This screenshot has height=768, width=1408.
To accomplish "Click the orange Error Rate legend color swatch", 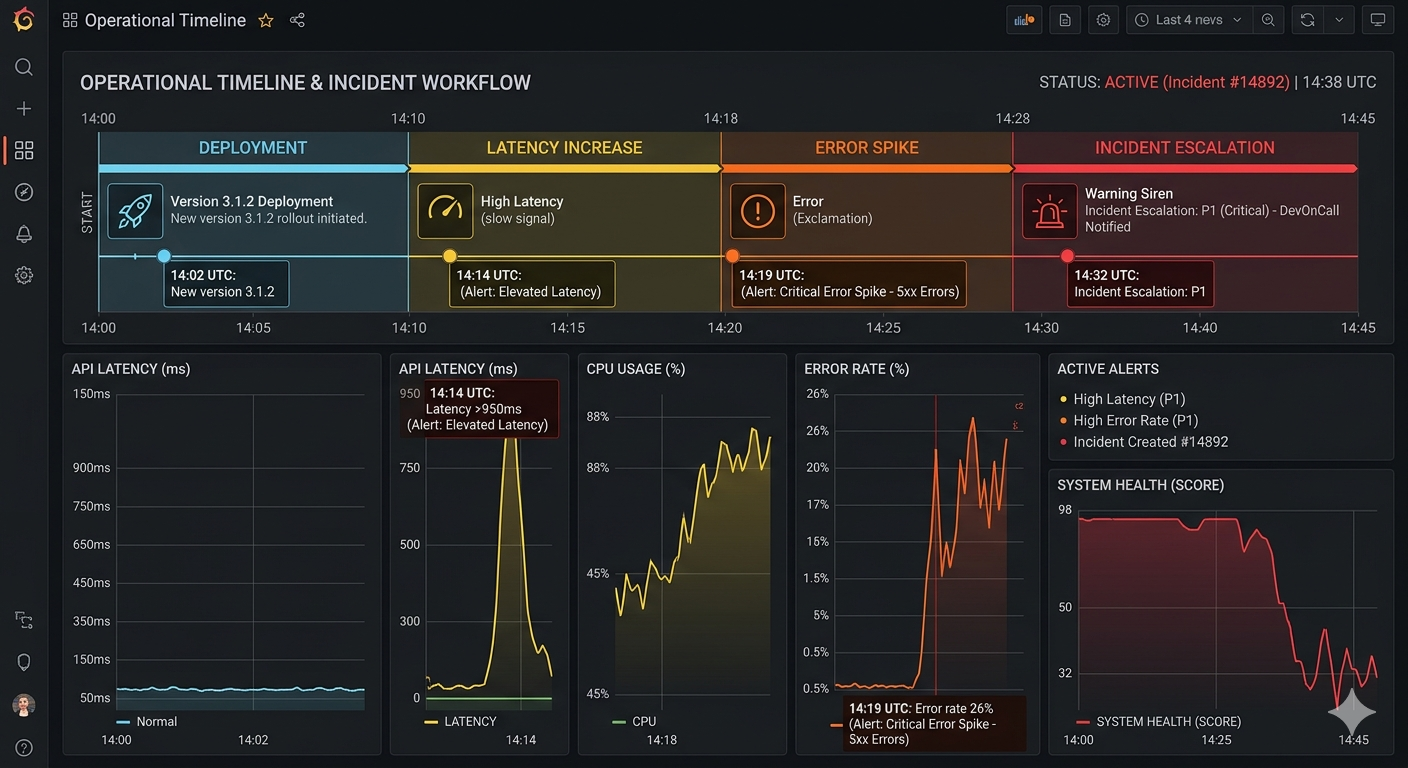I will click(x=837, y=724).
